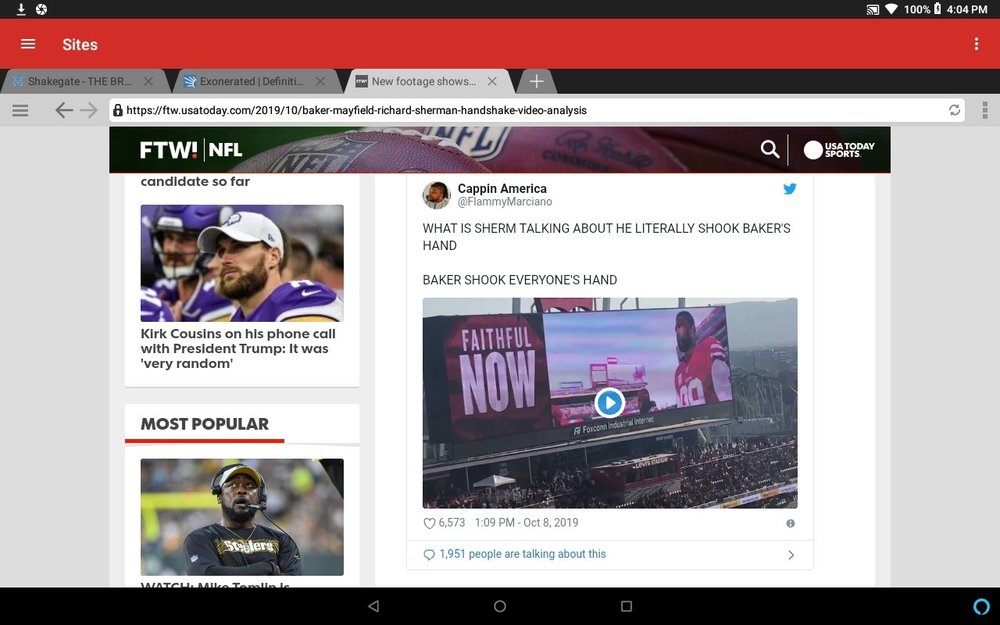The width and height of the screenshot is (1000, 625).
Task: Go back to the previous page
Action: tap(64, 110)
